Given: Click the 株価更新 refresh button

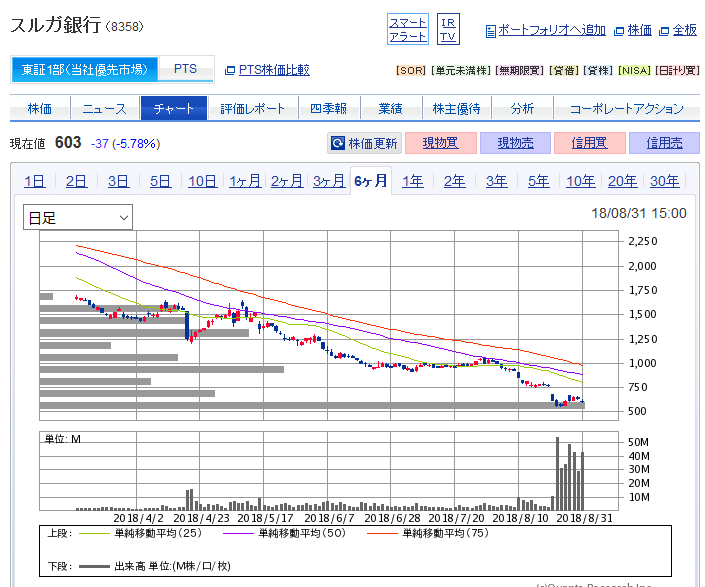Looking at the screenshot, I should (365, 143).
